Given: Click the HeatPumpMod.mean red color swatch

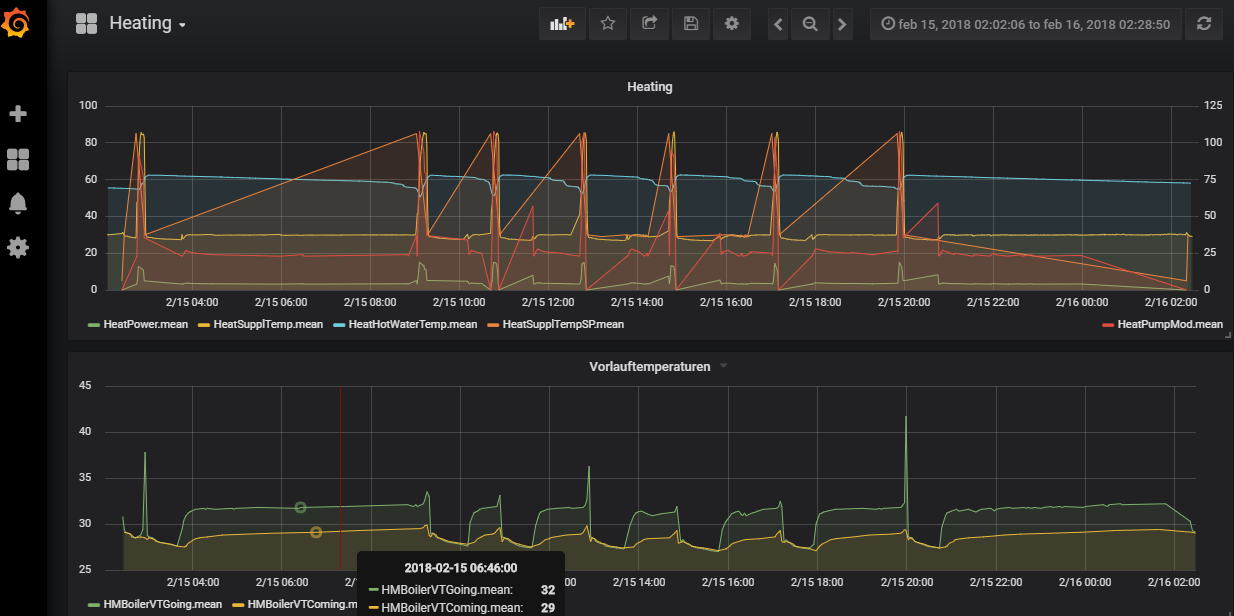Looking at the screenshot, I should tap(1107, 324).
